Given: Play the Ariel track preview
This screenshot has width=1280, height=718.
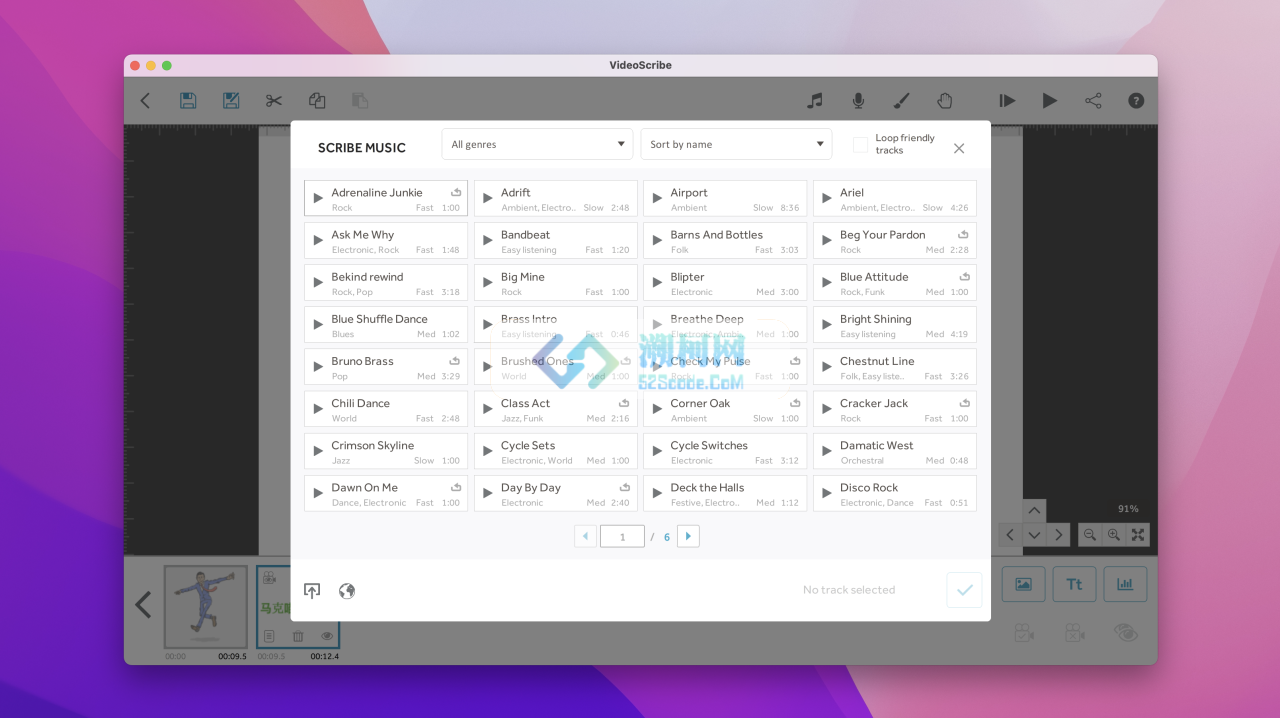Looking at the screenshot, I should [826, 198].
